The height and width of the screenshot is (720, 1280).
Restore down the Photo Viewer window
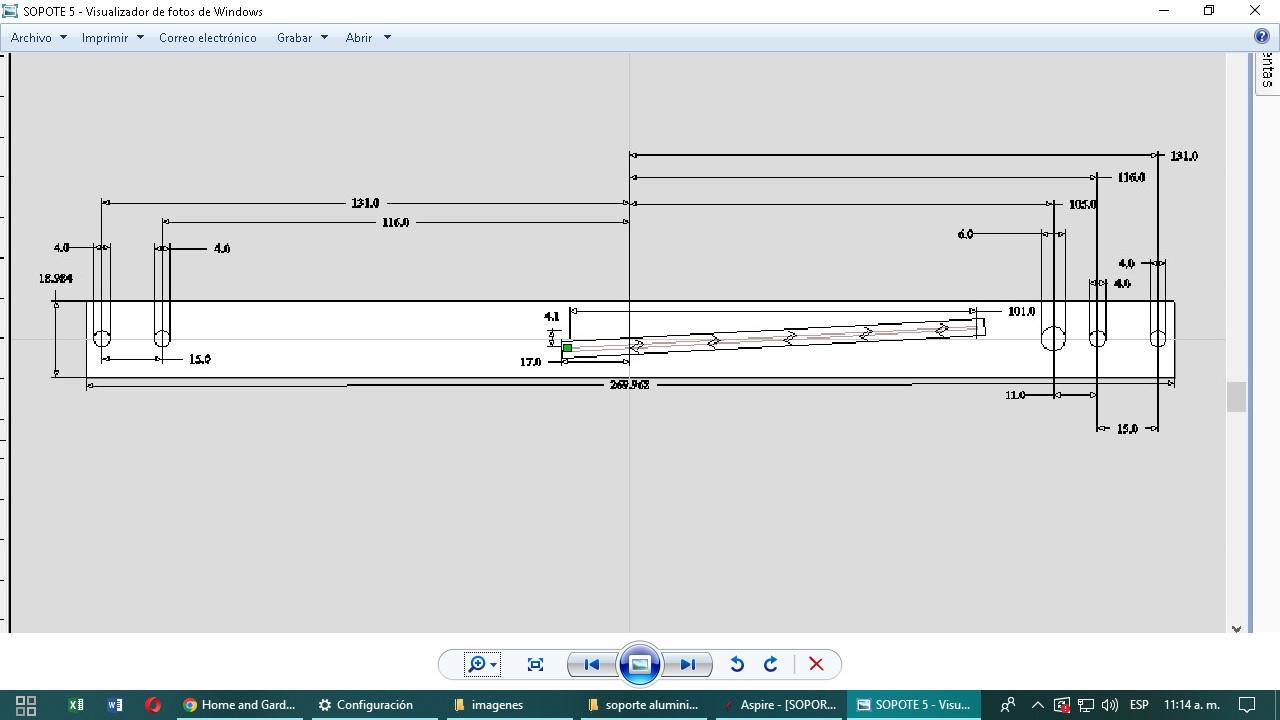point(1209,10)
